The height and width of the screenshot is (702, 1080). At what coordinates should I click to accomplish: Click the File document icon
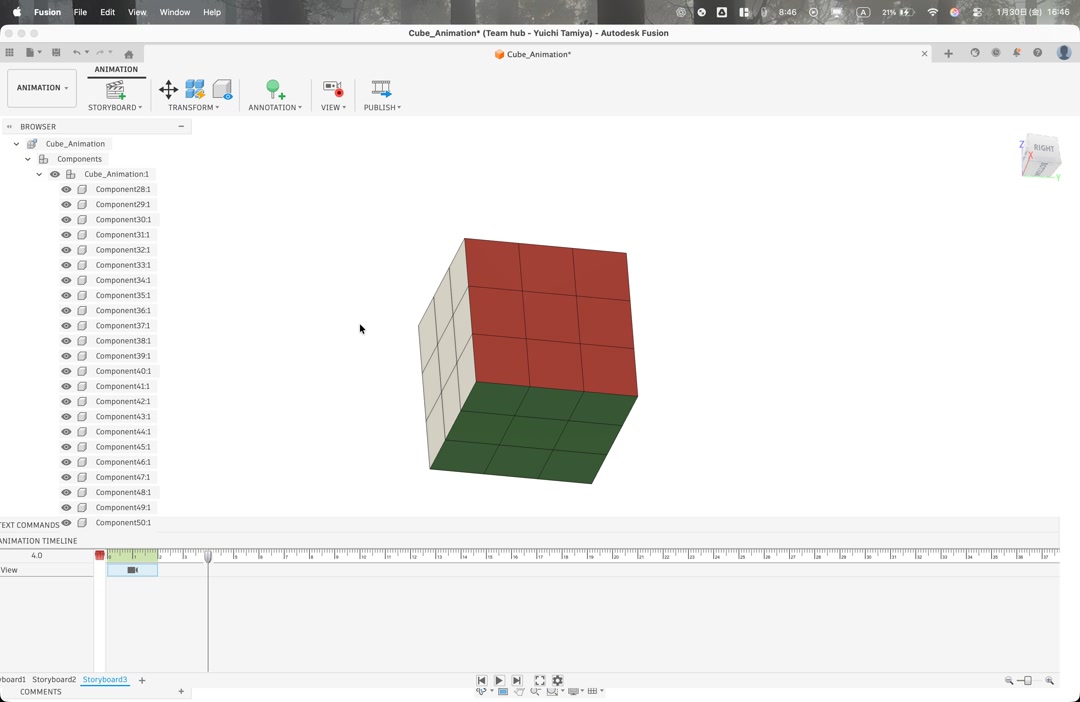click(x=30, y=52)
